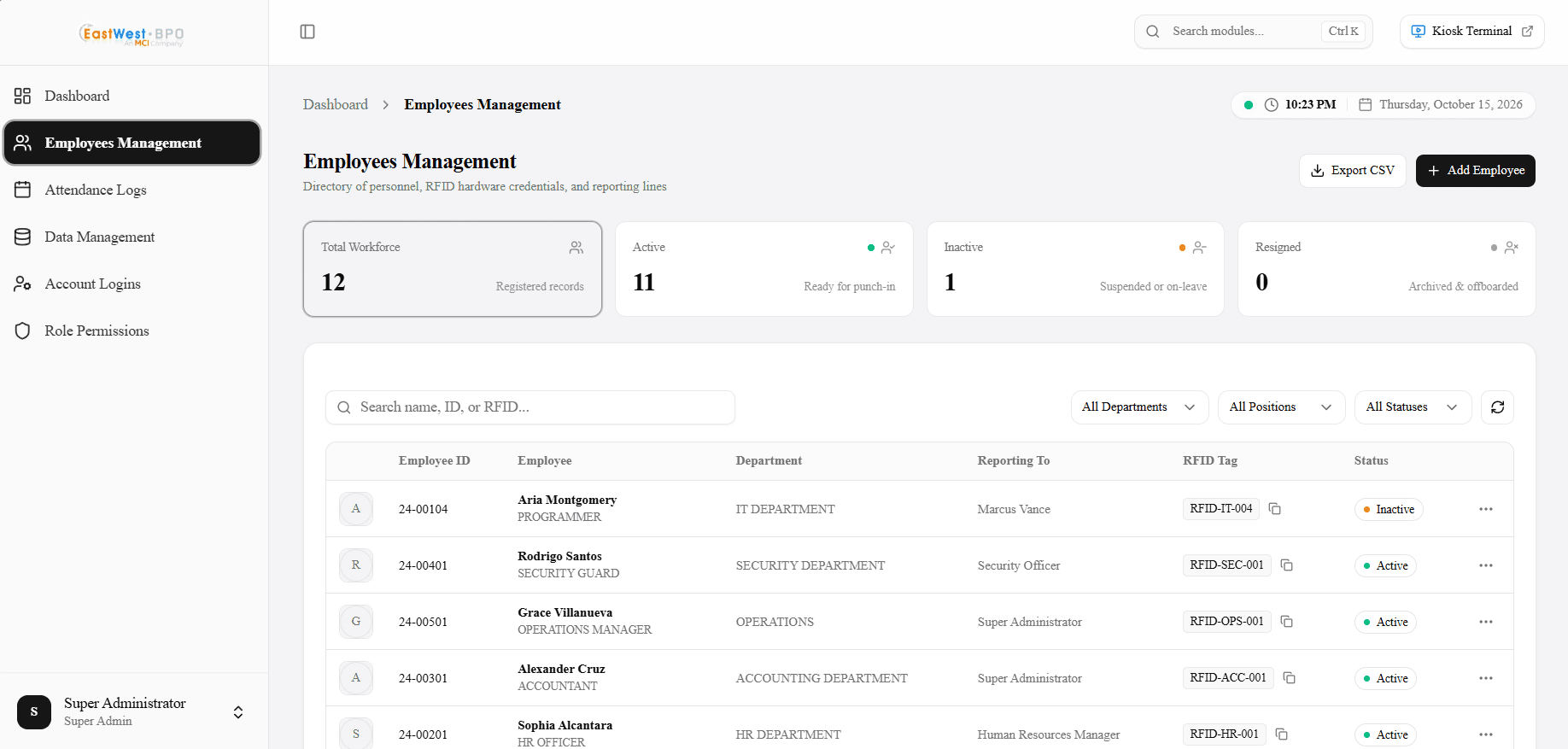Click the Department column header
Viewport: 1568px width, 749px height.
point(769,460)
